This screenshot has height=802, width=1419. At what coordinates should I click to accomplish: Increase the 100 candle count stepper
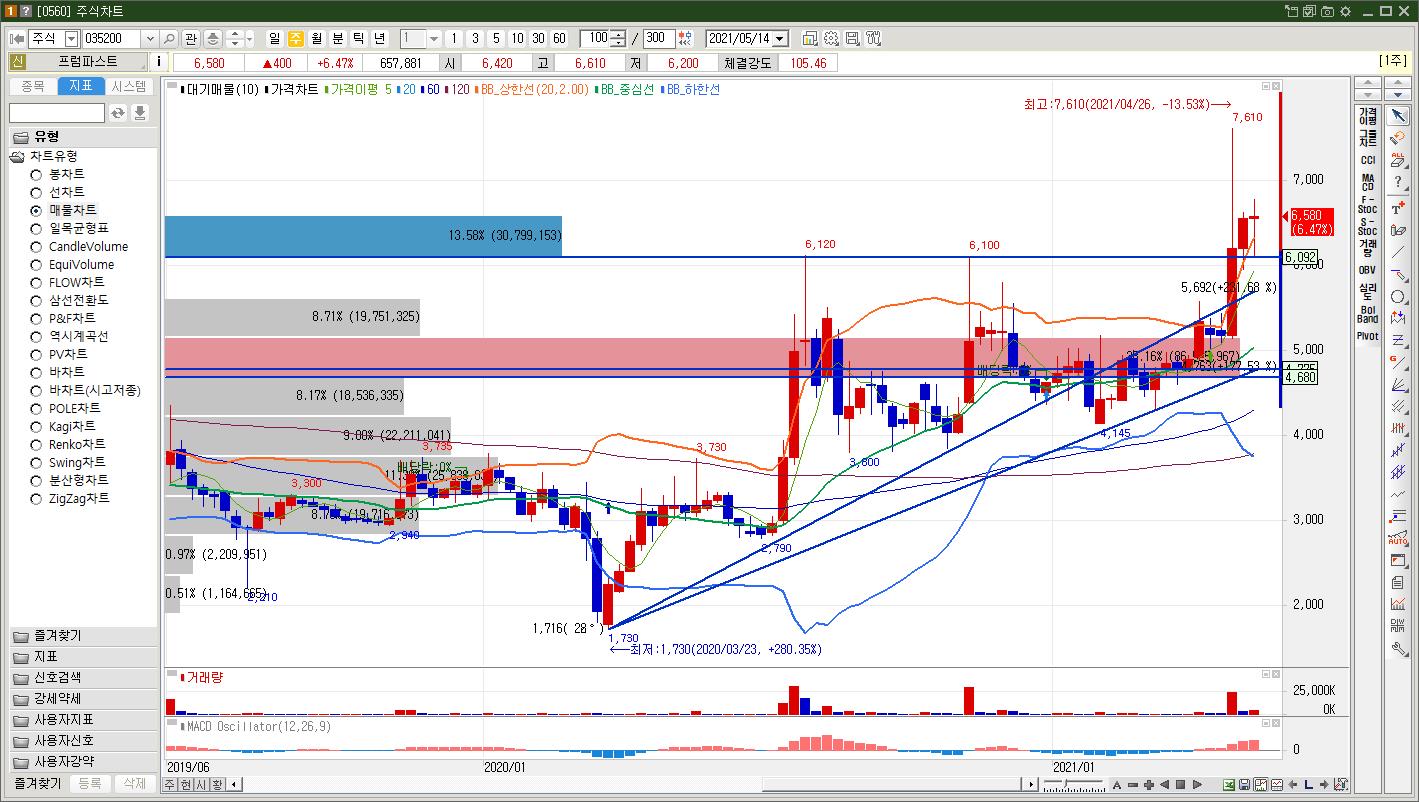(x=618, y=35)
